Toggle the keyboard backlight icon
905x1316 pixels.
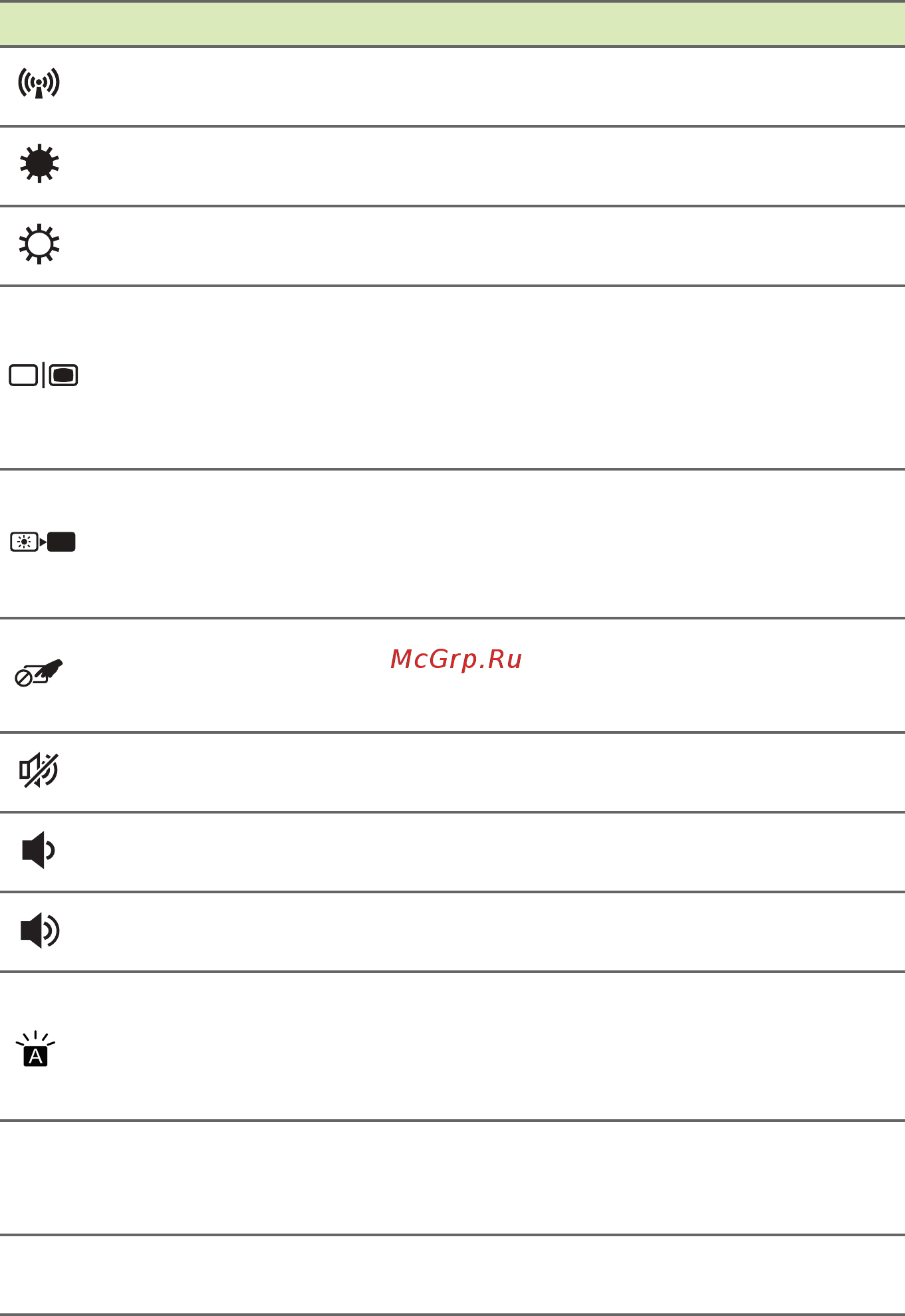[36, 1049]
